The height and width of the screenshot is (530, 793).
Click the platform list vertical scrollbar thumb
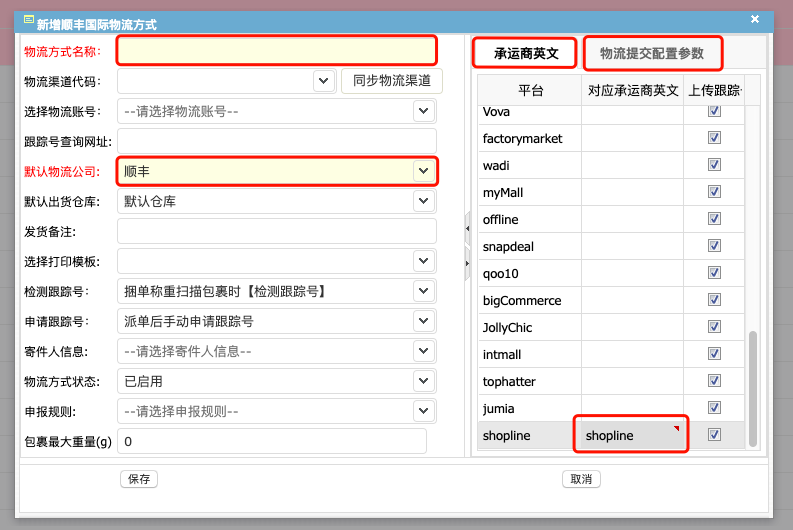(x=753, y=388)
